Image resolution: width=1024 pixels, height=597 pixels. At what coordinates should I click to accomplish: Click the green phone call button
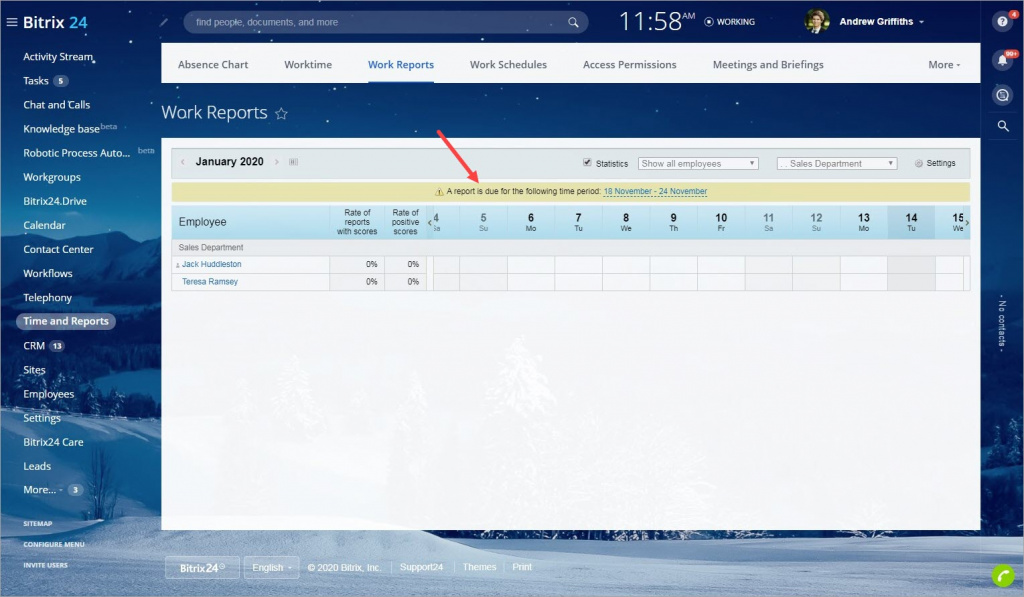1003,575
